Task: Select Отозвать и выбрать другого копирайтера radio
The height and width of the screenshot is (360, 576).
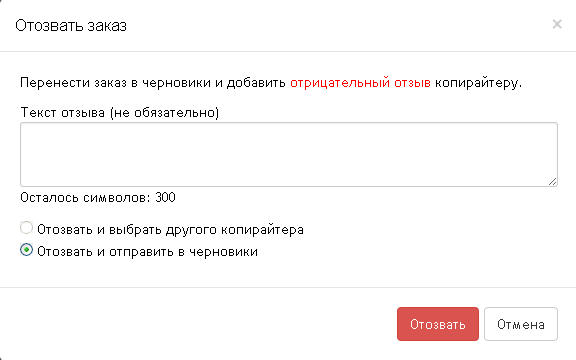Action: coord(26,228)
